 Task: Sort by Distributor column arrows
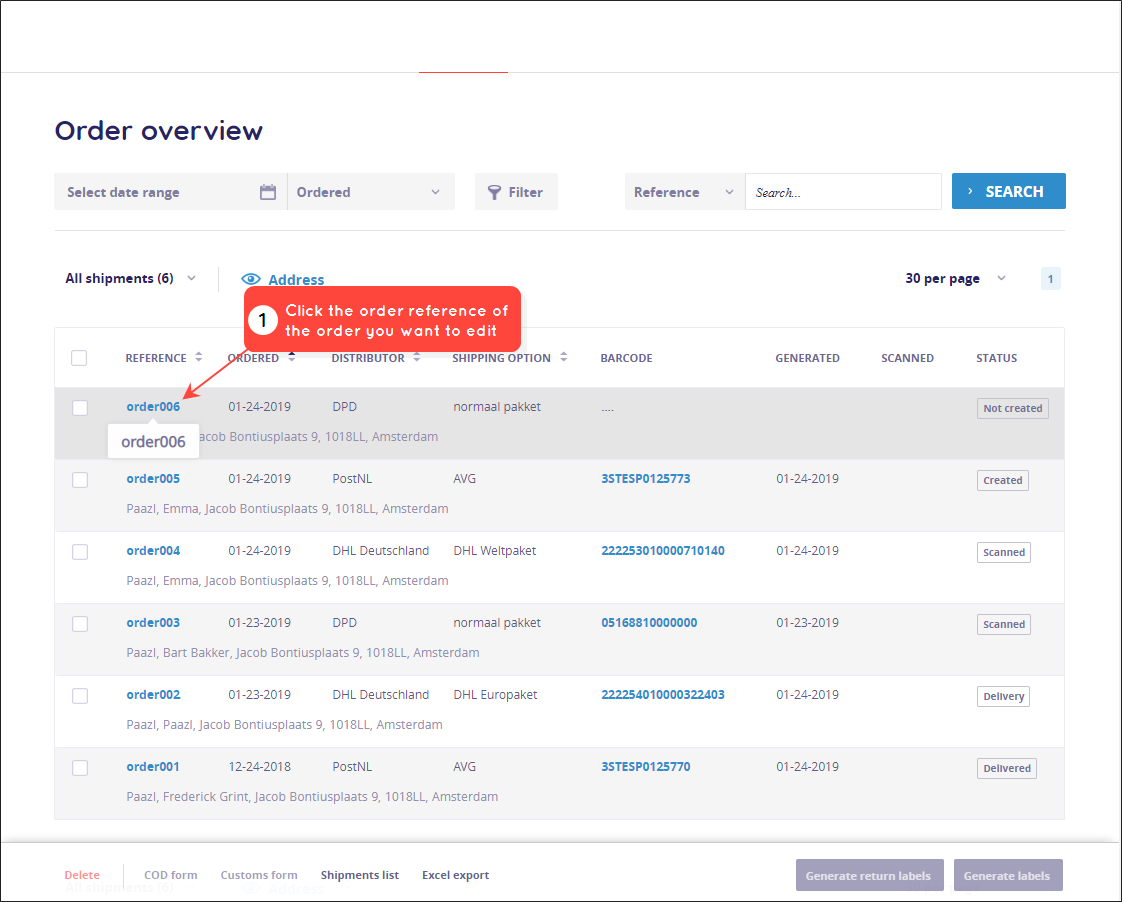[x=416, y=357]
